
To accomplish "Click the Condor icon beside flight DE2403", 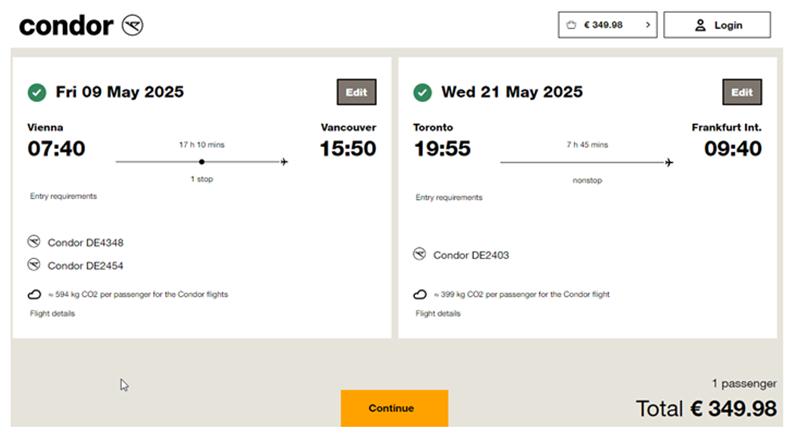I will [419, 254].
